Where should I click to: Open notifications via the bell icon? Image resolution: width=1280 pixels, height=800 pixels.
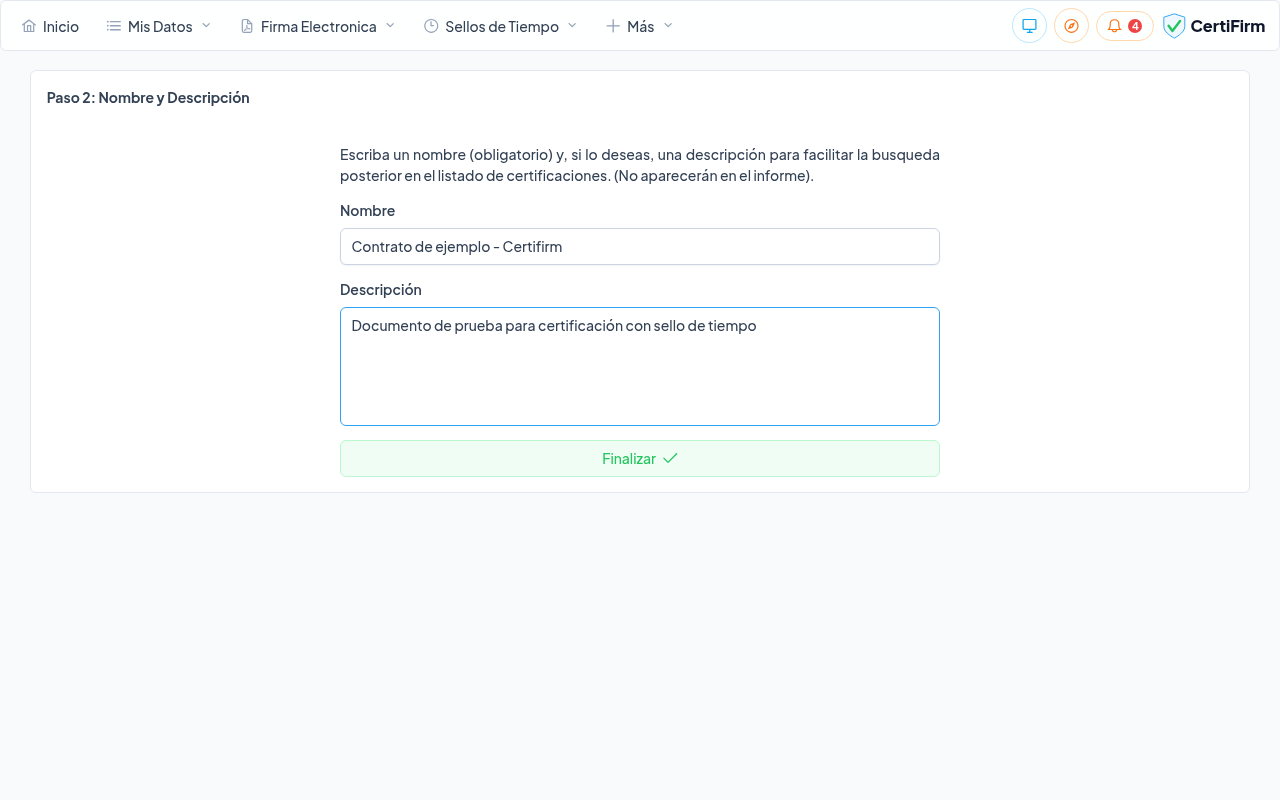[1114, 26]
